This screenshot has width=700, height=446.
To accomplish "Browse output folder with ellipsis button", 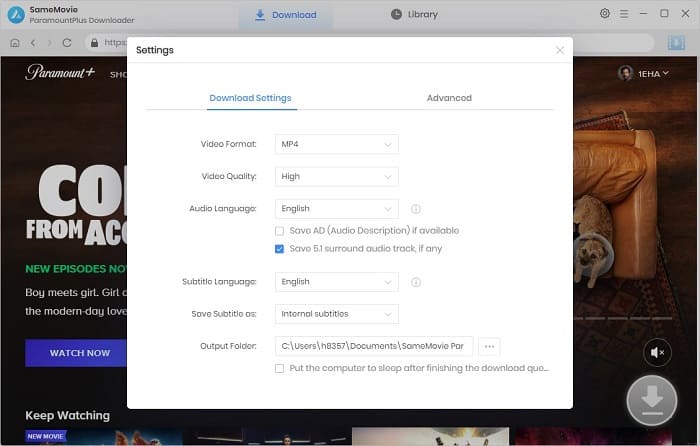I will coord(489,346).
